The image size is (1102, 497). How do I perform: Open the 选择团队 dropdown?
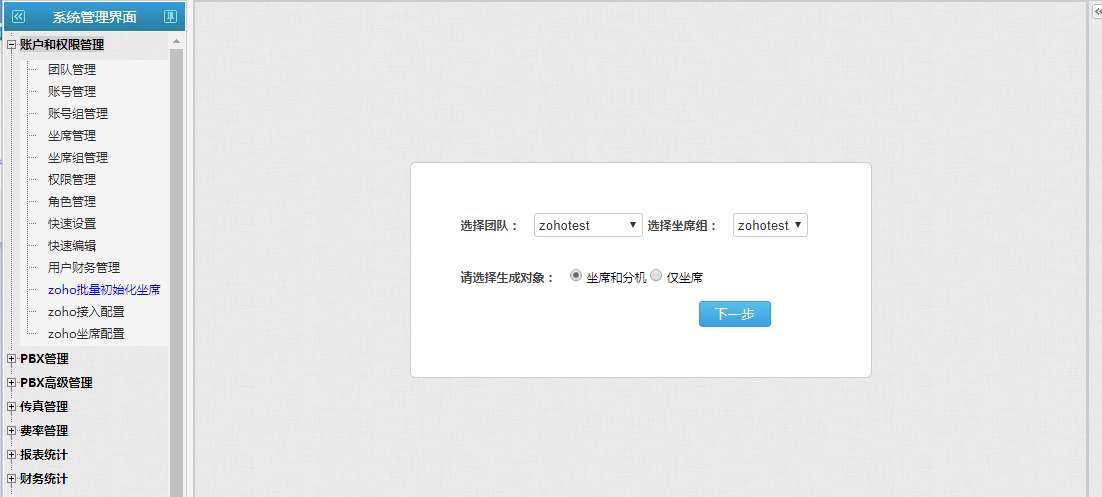pyautogui.click(x=588, y=225)
